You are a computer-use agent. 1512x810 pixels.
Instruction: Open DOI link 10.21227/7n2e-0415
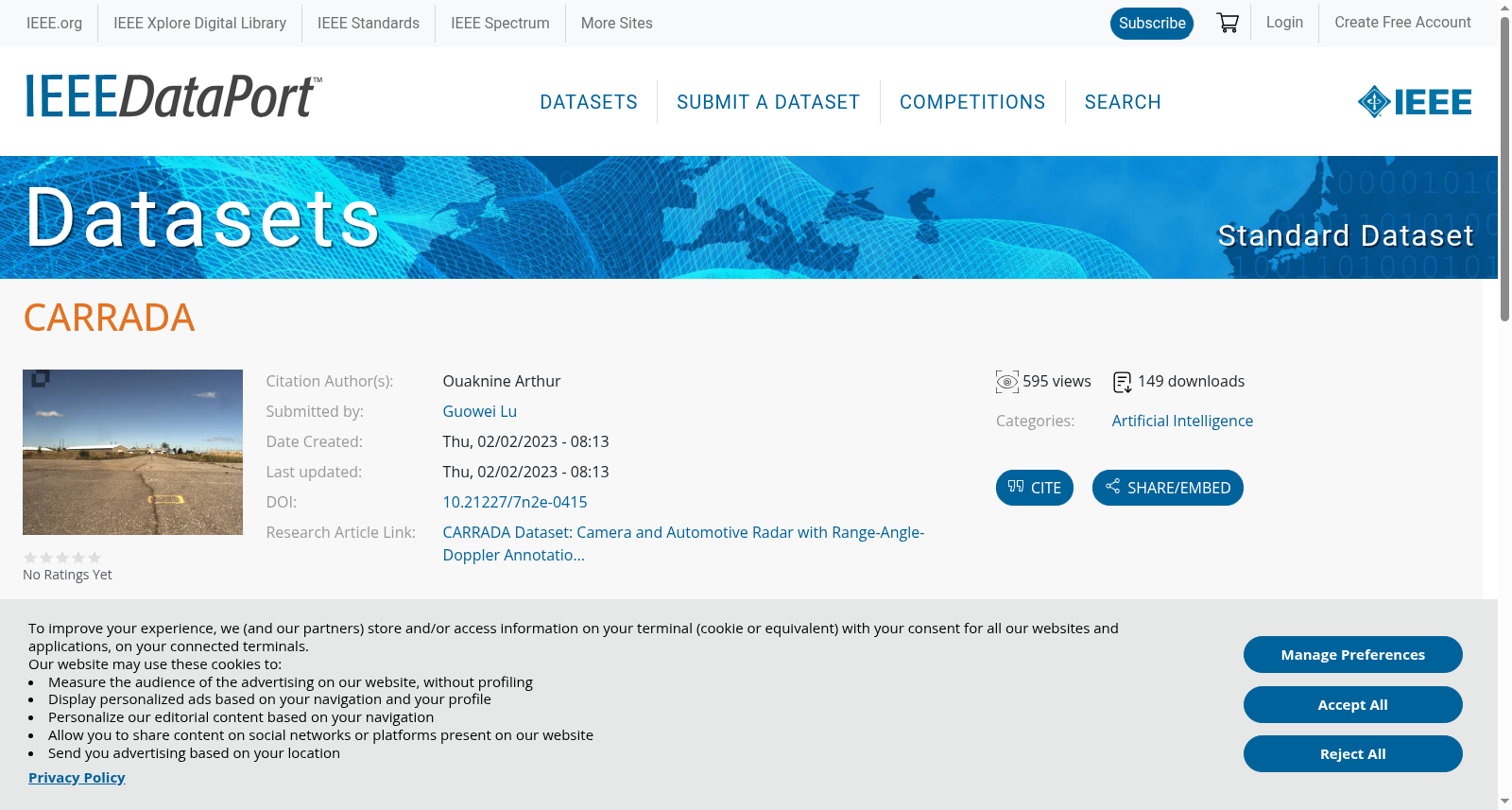[x=515, y=502]
